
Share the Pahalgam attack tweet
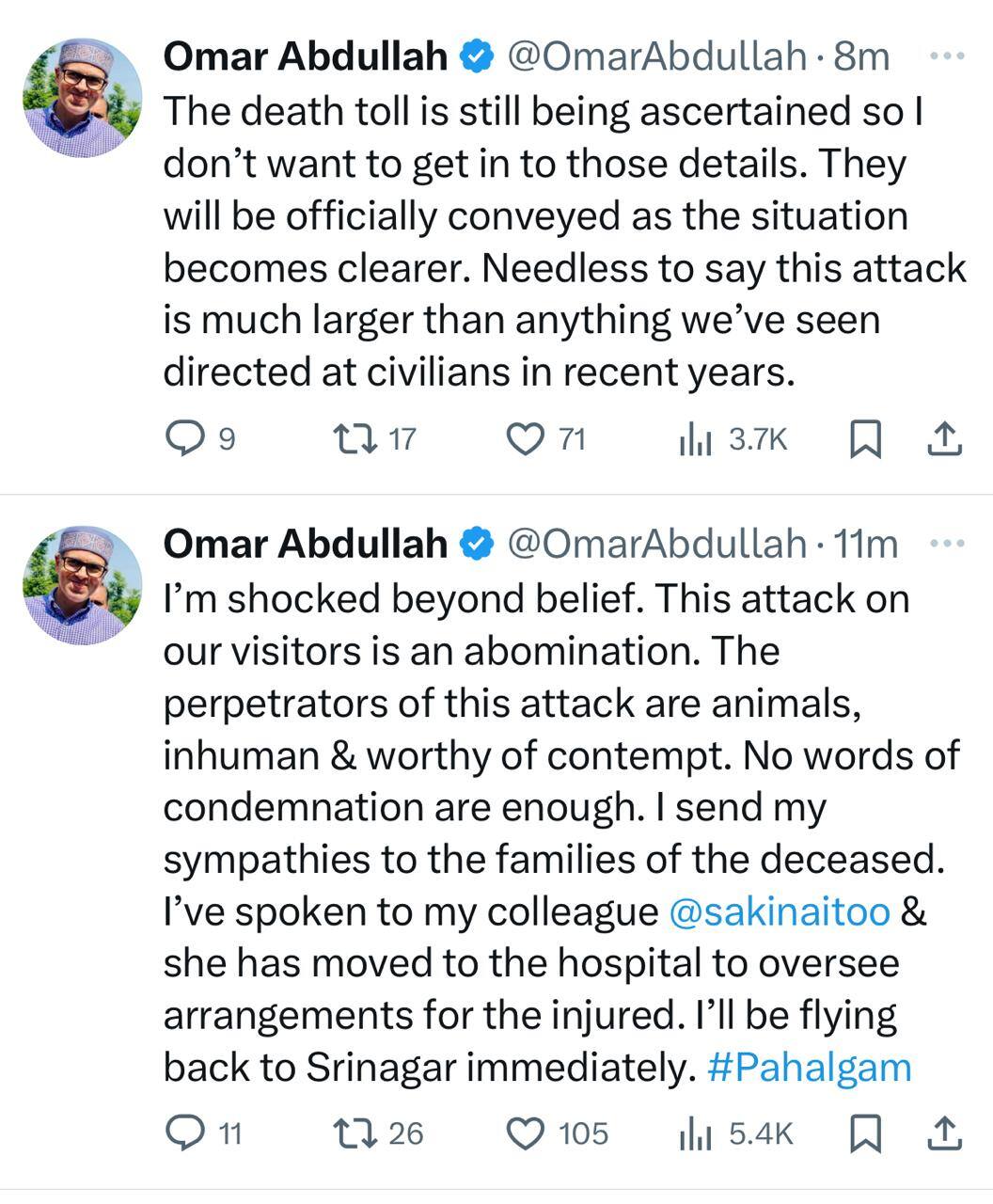944,1133
